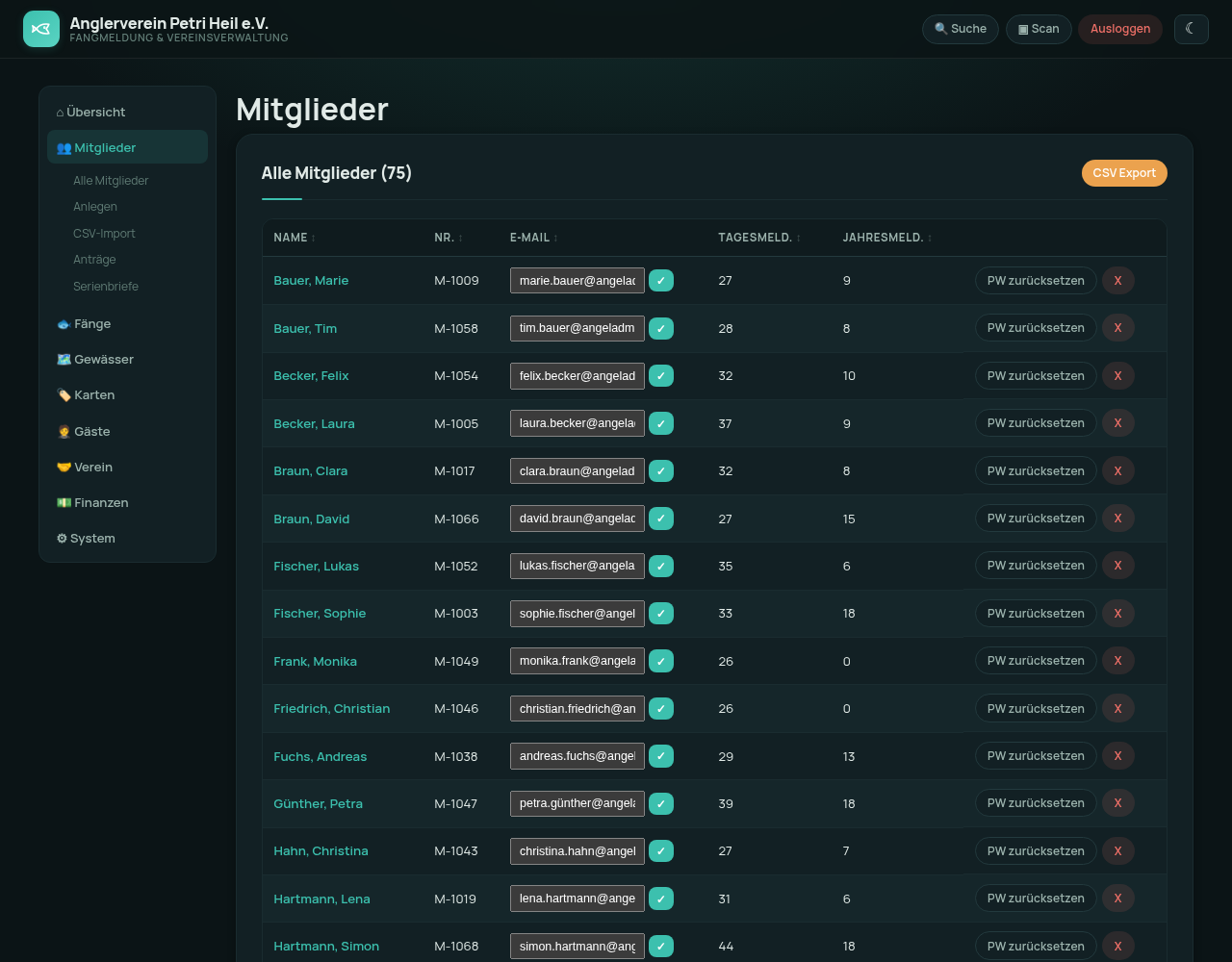Open member profile Hartmann, Lena
The height and width of the screenshot is (962, 1232).
coord(321,899)
